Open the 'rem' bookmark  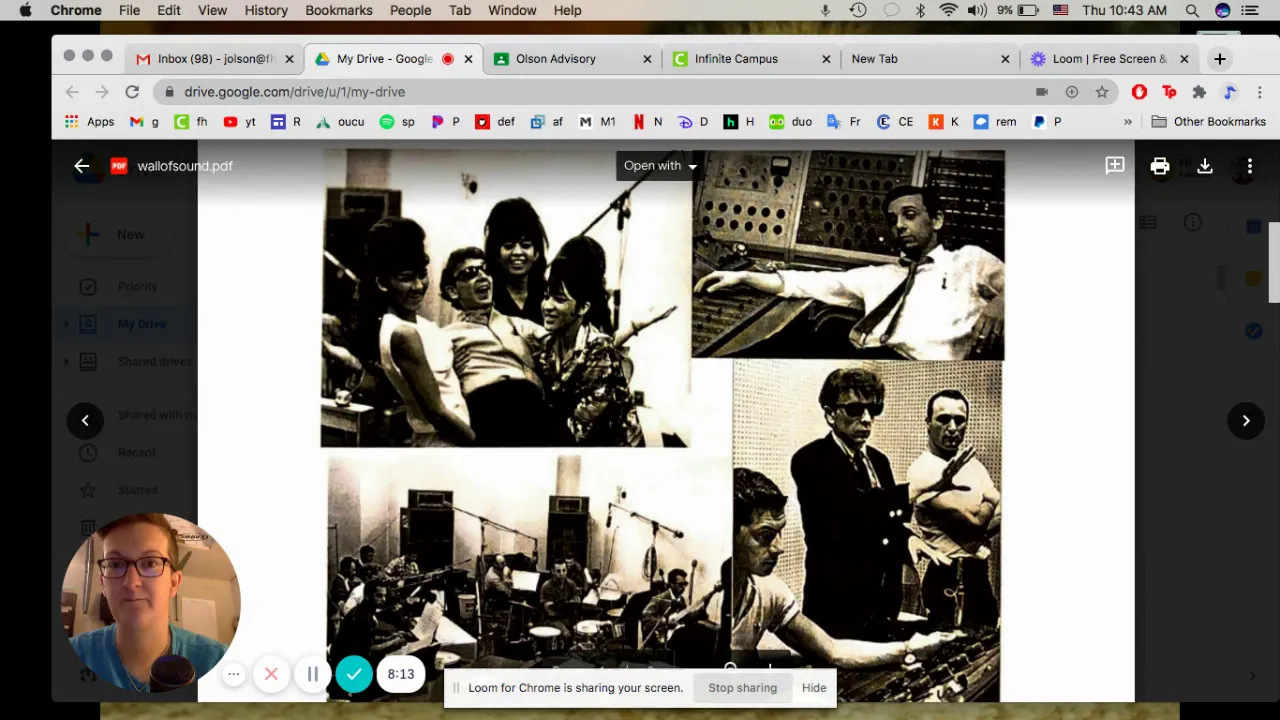click(x=995, y=122)
